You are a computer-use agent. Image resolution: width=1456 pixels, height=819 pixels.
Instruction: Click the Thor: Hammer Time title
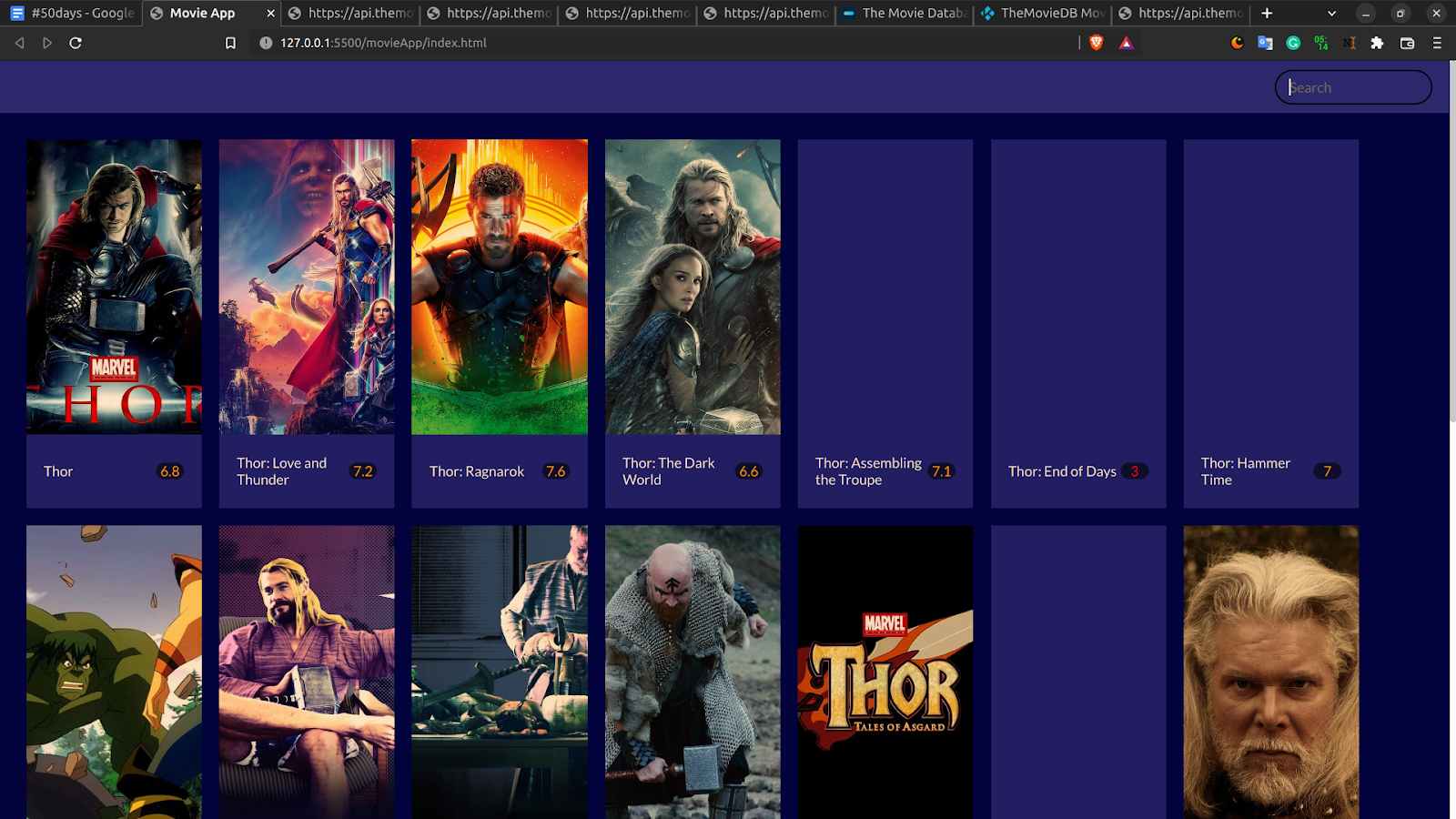1246,471
